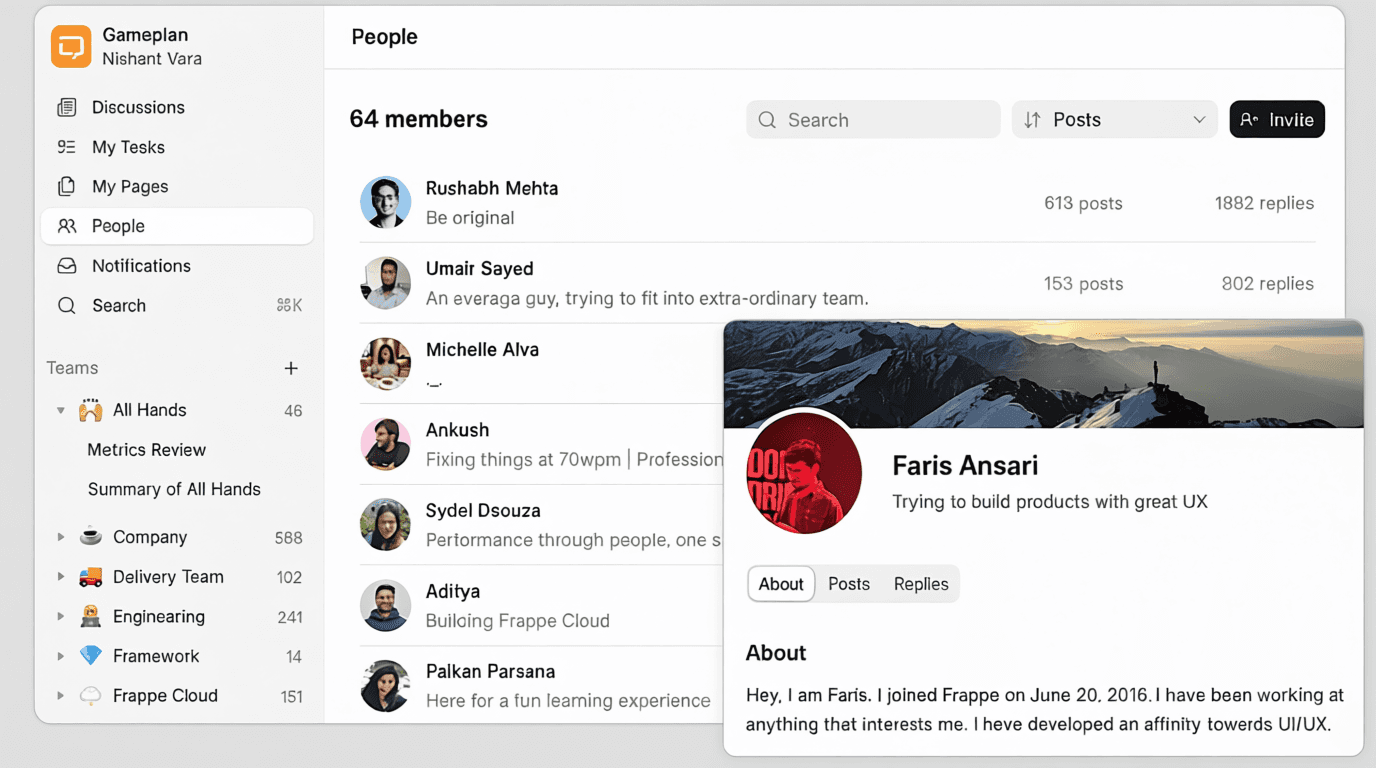Collapse the All Hands team
This screenshot has width=1376, height=768.
click(x=61, y=410)
